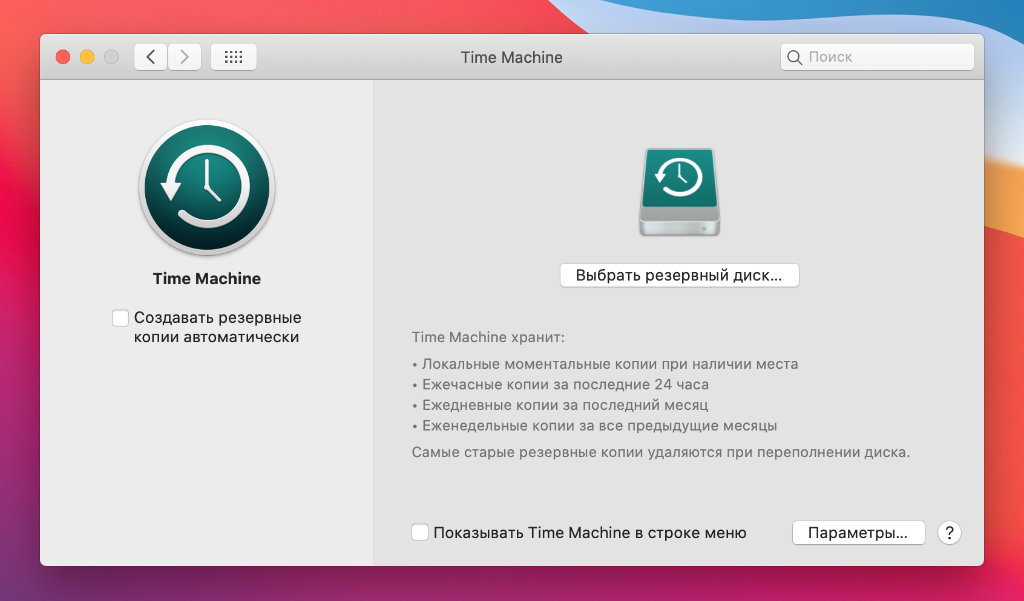Close the window with red button

point(63,57)
